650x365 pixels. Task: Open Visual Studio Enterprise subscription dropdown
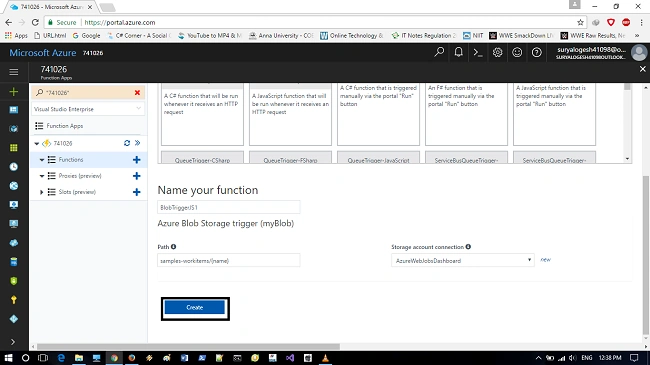point(88,109)
